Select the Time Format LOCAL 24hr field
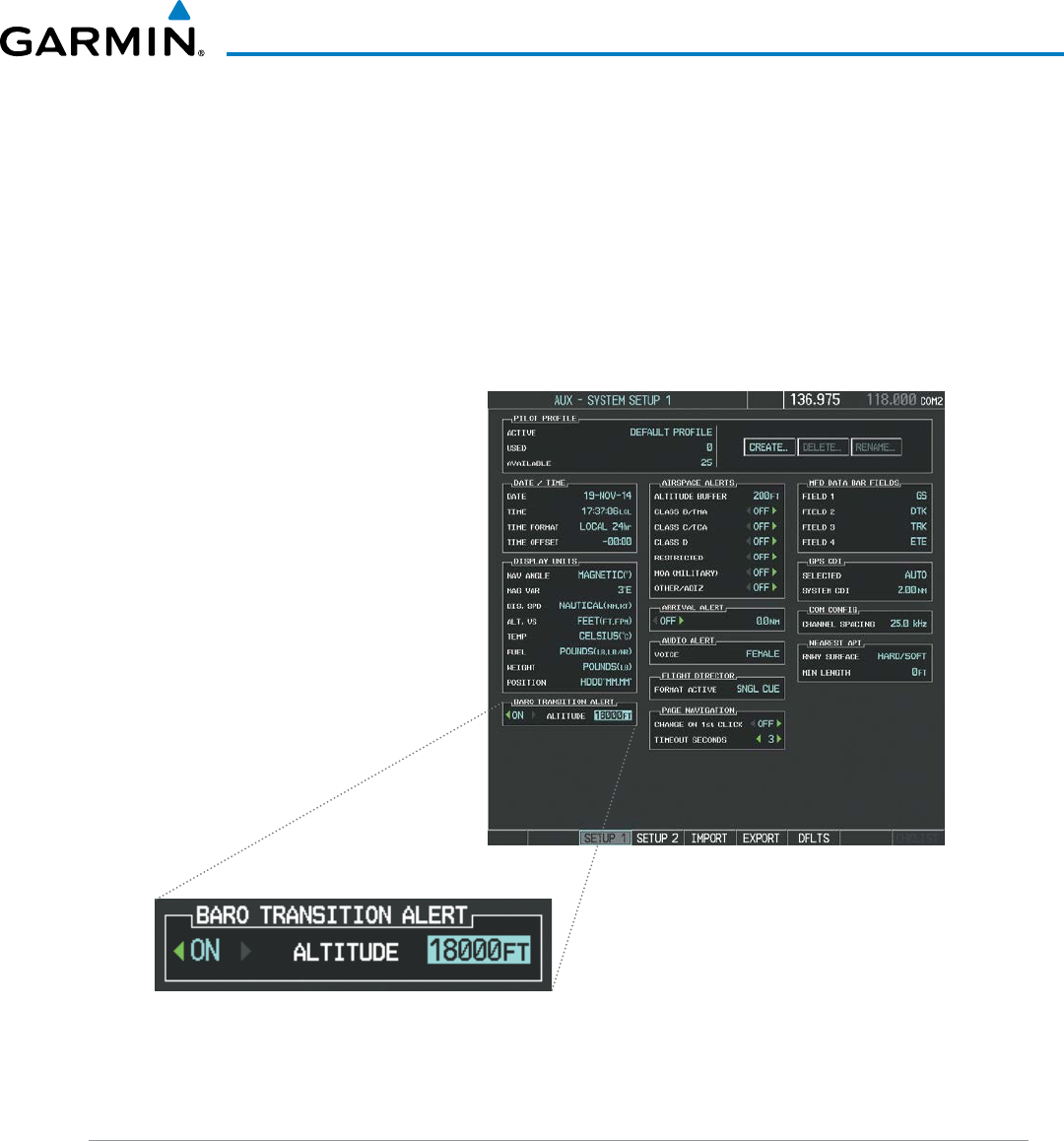The height and width of the screenshot is (1141, 1064). (x=605, y=527)
